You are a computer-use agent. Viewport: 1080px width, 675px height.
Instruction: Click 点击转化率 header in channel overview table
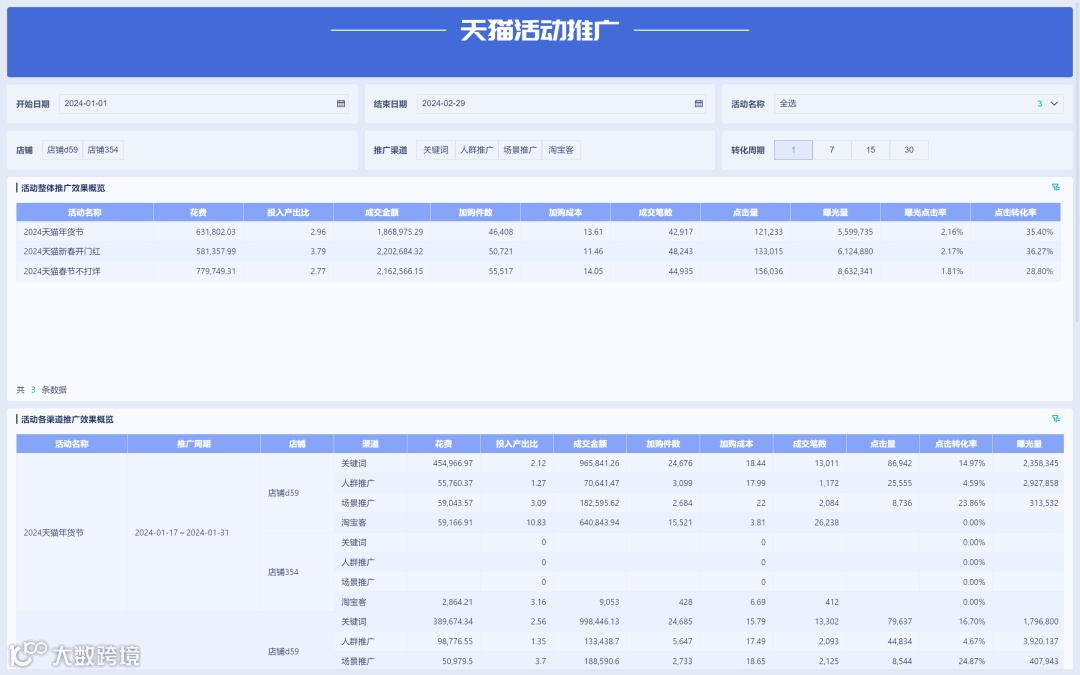(956, 444)
